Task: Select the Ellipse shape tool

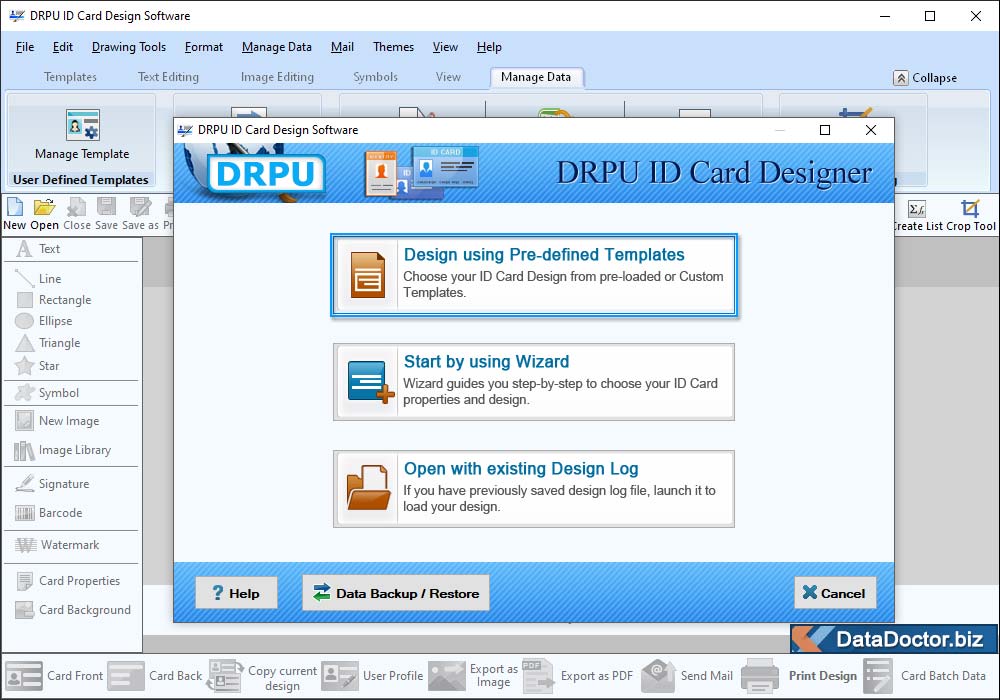Action: (x=43, y=321)
